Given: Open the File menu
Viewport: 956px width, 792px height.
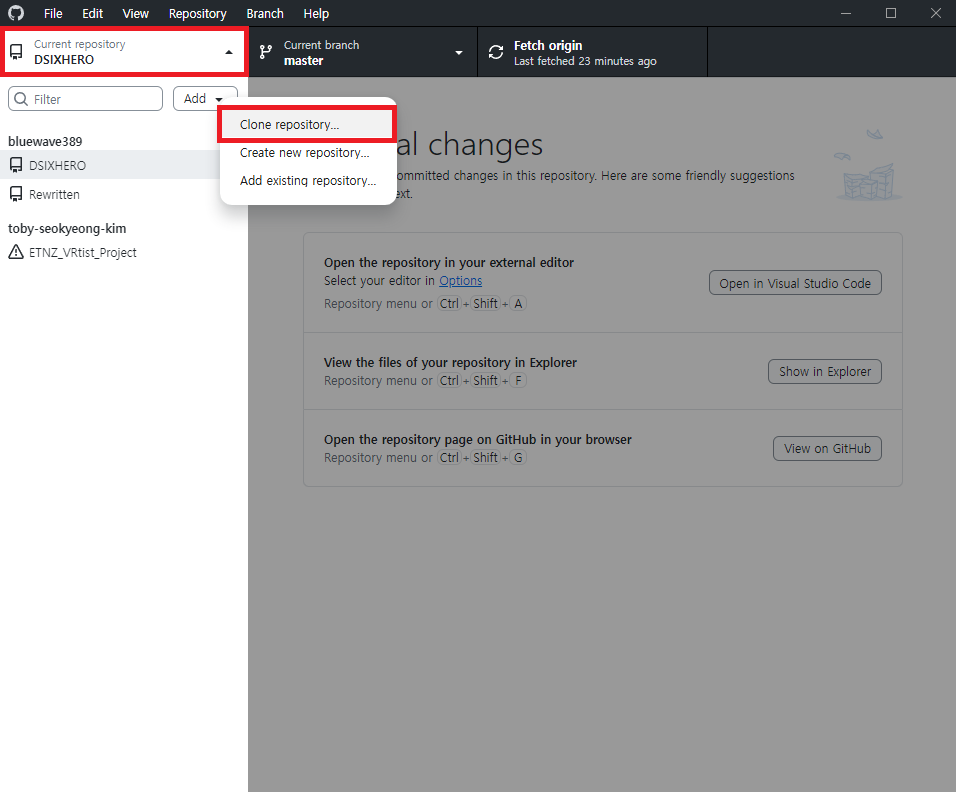Looking at the screenshot, I should click(x=53, y=13).
